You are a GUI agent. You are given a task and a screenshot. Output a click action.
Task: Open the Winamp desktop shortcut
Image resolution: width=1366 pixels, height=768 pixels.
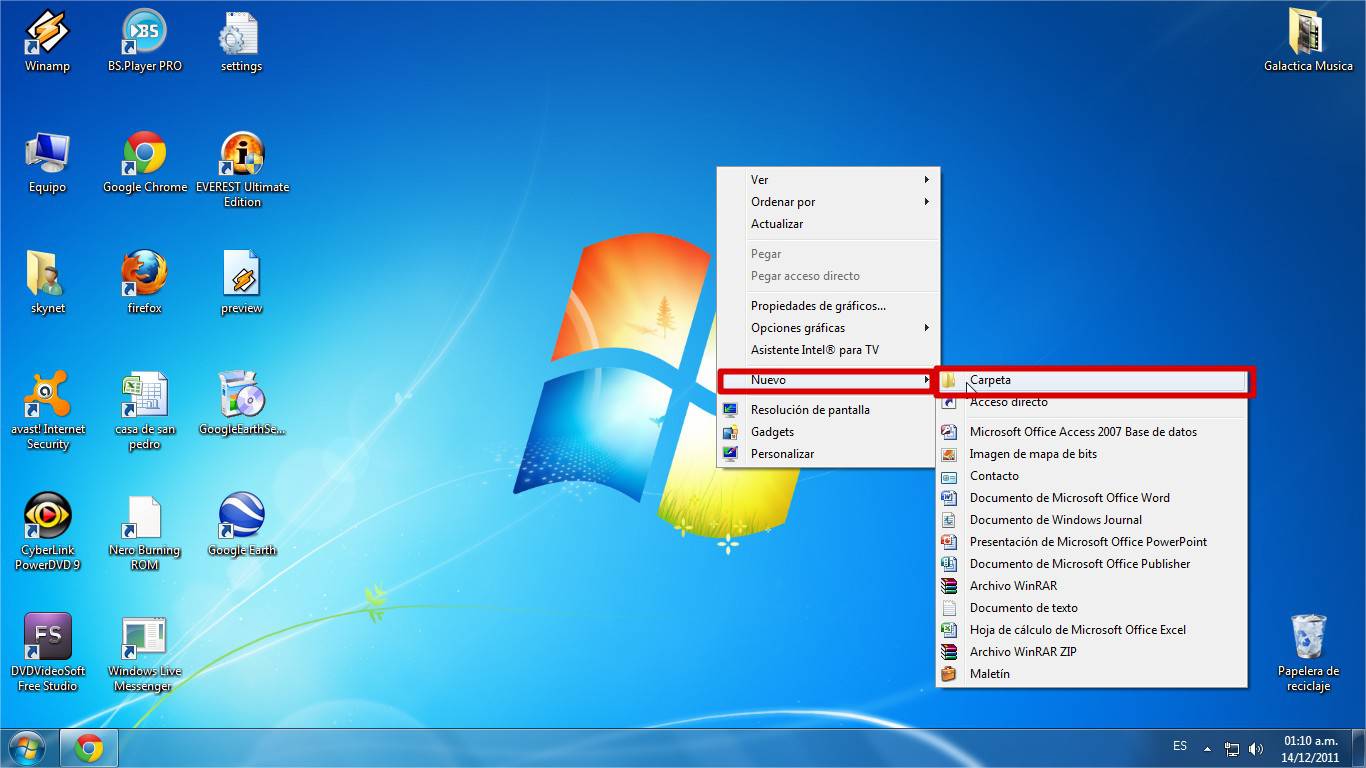(x=47, y=34)
